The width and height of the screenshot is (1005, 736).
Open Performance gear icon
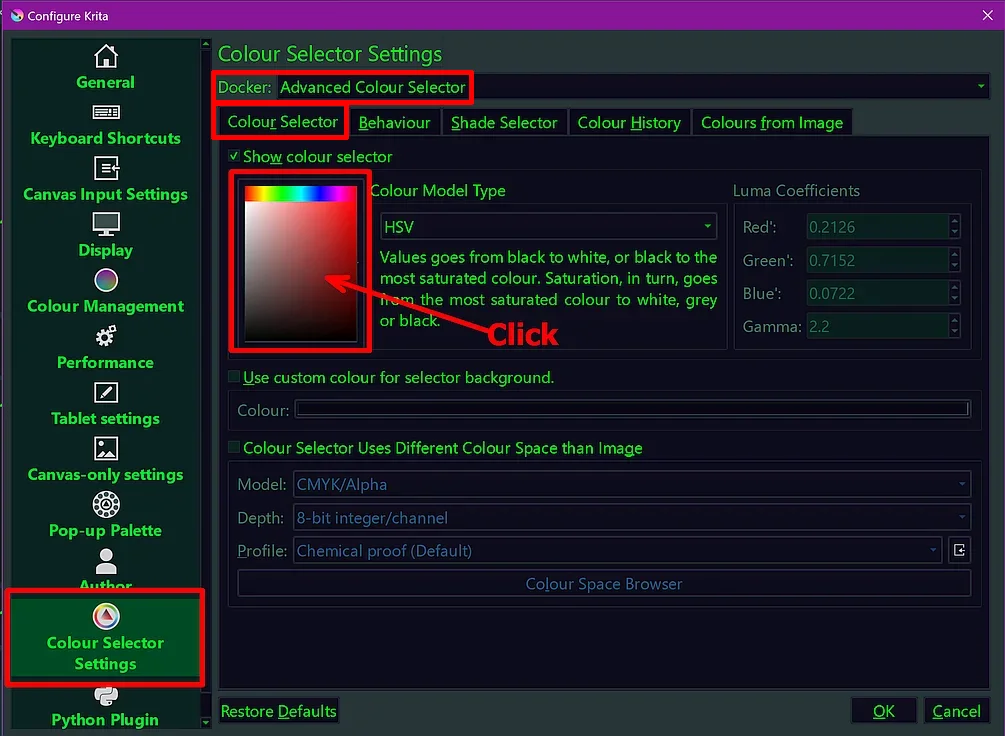106,336
